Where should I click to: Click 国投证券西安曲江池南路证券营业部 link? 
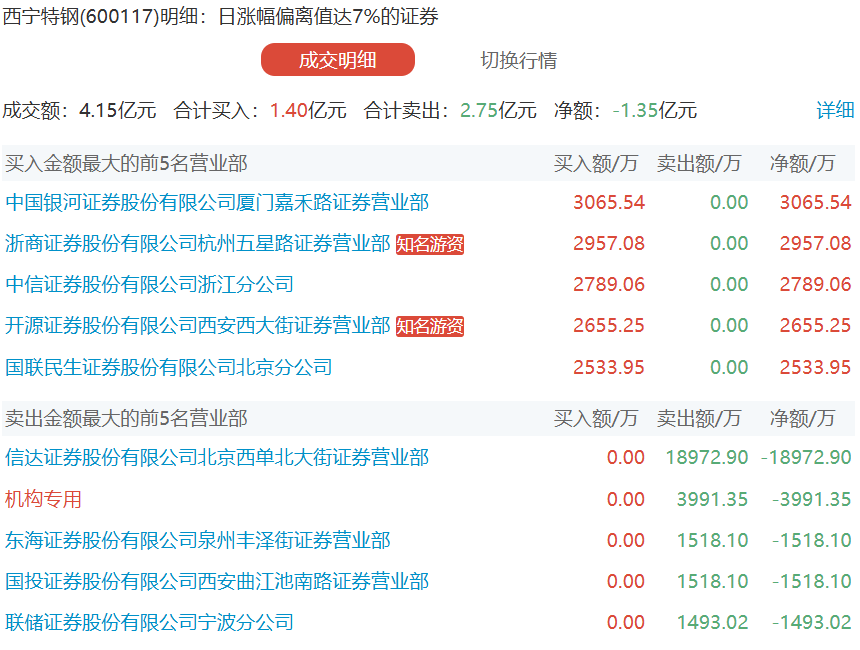[217, 581]
